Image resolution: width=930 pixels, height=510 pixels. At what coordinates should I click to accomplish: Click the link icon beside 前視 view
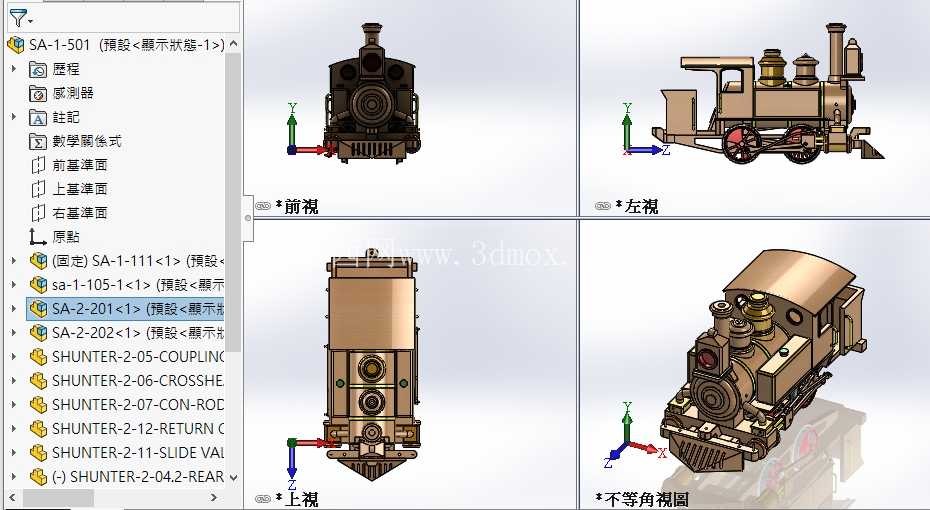point(263,206)
